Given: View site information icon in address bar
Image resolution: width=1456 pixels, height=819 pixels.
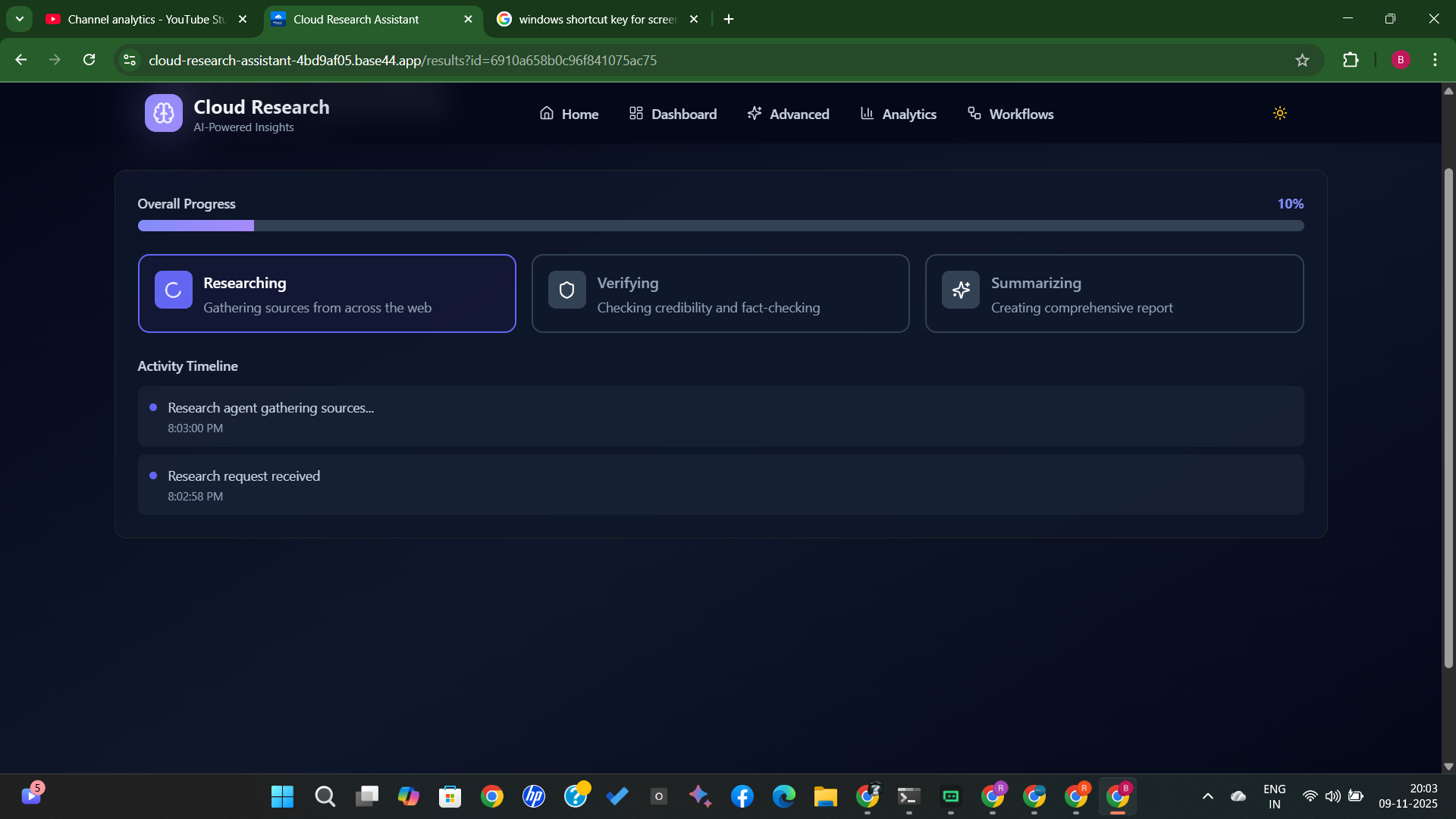Looking at the screenshot, I should coord(130,60).
